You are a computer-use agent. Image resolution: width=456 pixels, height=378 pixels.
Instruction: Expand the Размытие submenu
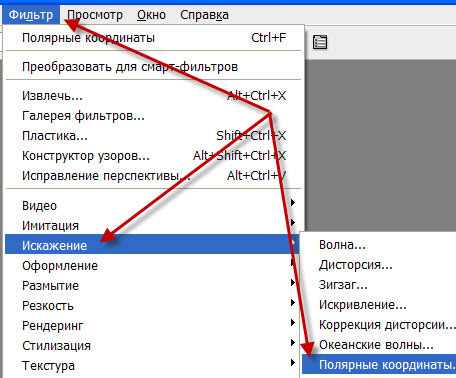[152, 286]
